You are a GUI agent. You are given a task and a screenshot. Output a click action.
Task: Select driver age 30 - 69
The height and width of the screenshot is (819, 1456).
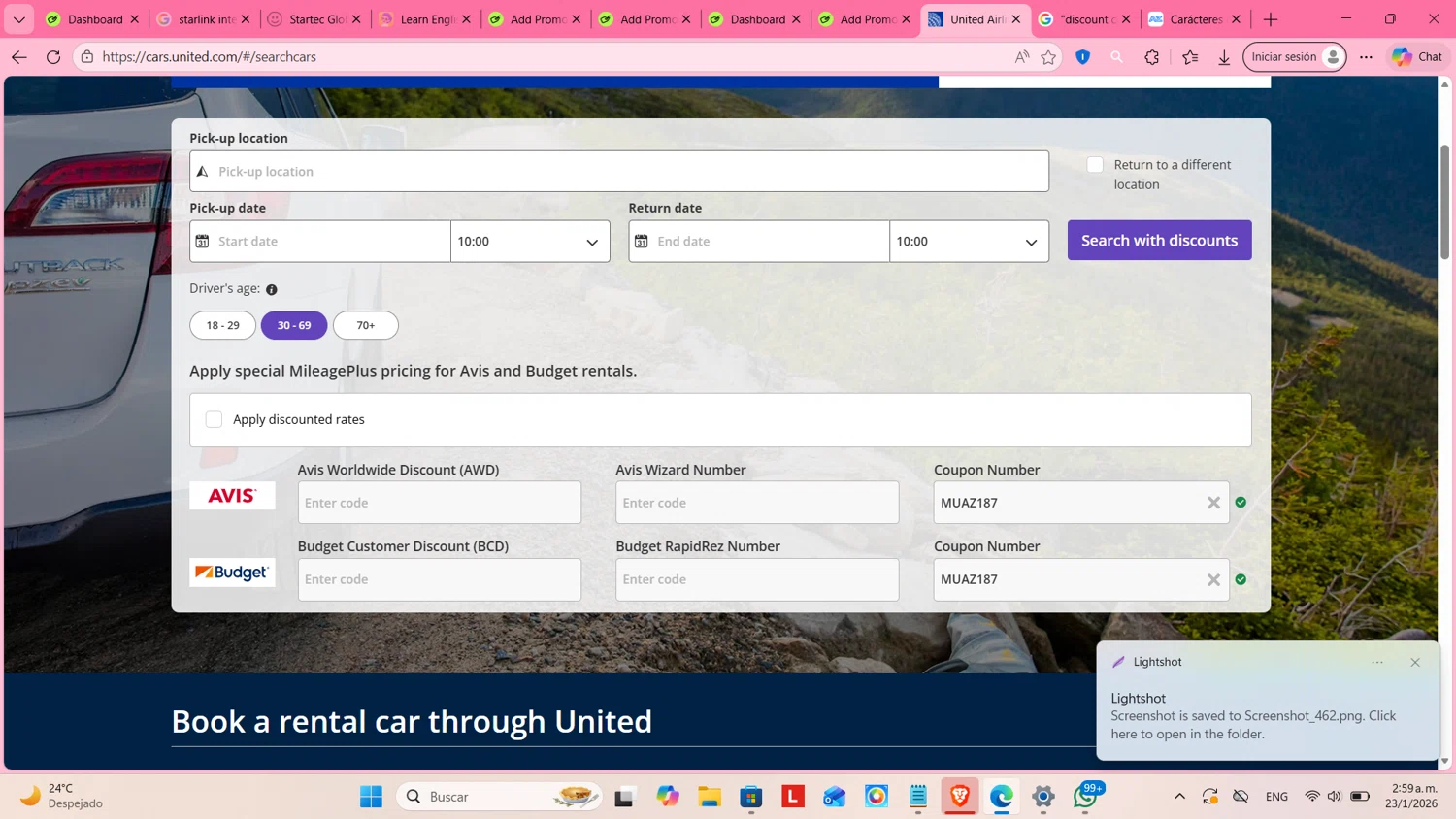coord(294,325)
